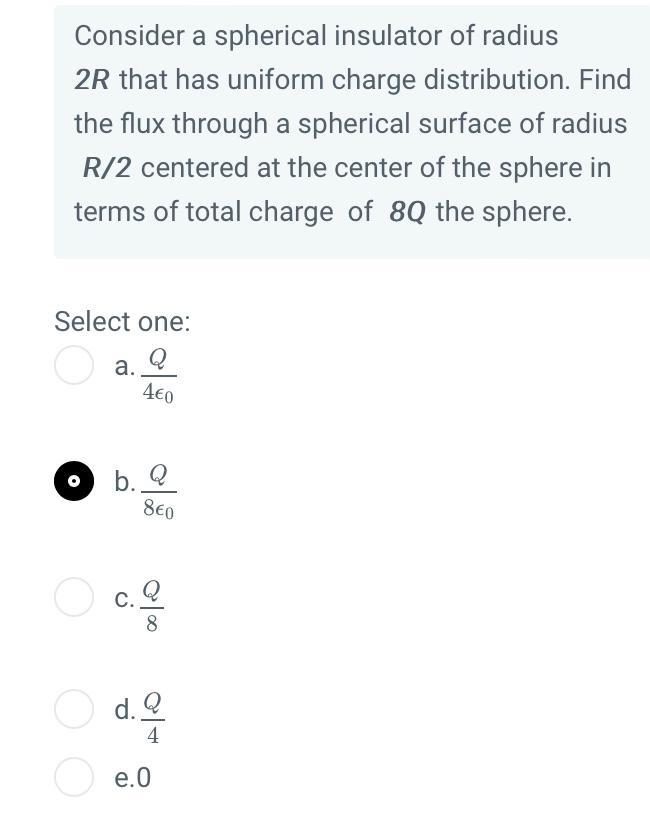Click the e.0 answer text
Screen dimensions: 650x829
coord(131,777)
